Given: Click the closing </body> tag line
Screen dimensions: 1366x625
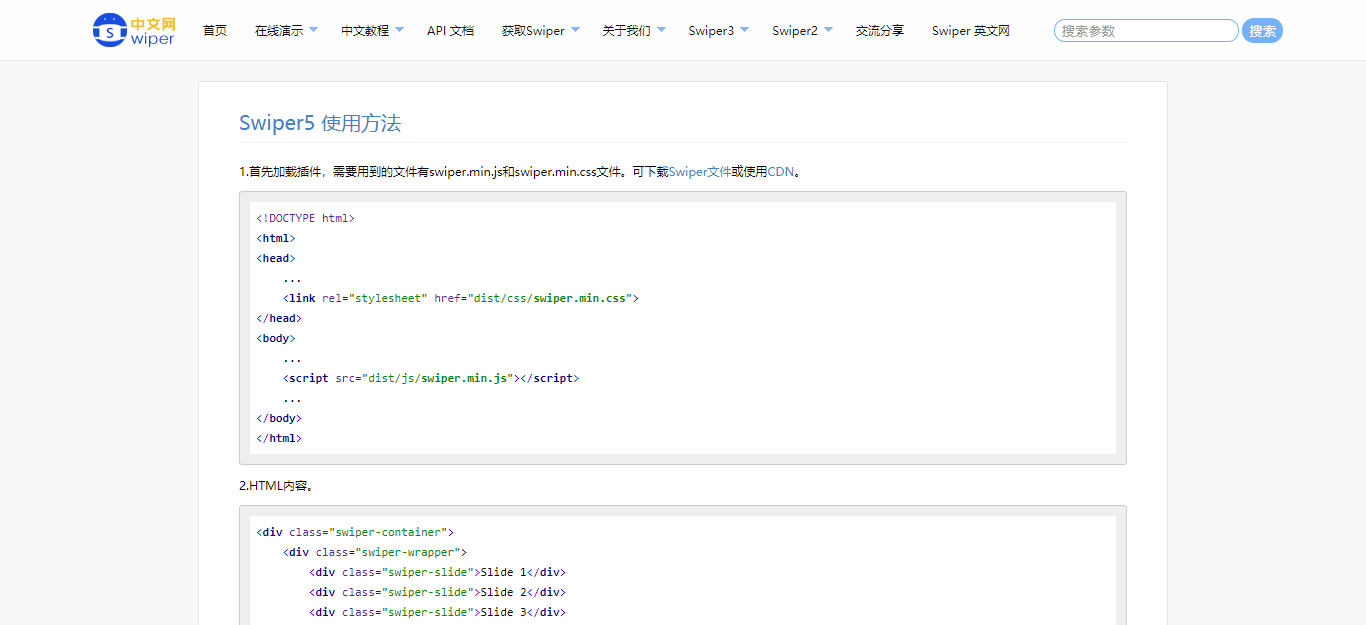Looking at the screenshot, I should (279, 418).
